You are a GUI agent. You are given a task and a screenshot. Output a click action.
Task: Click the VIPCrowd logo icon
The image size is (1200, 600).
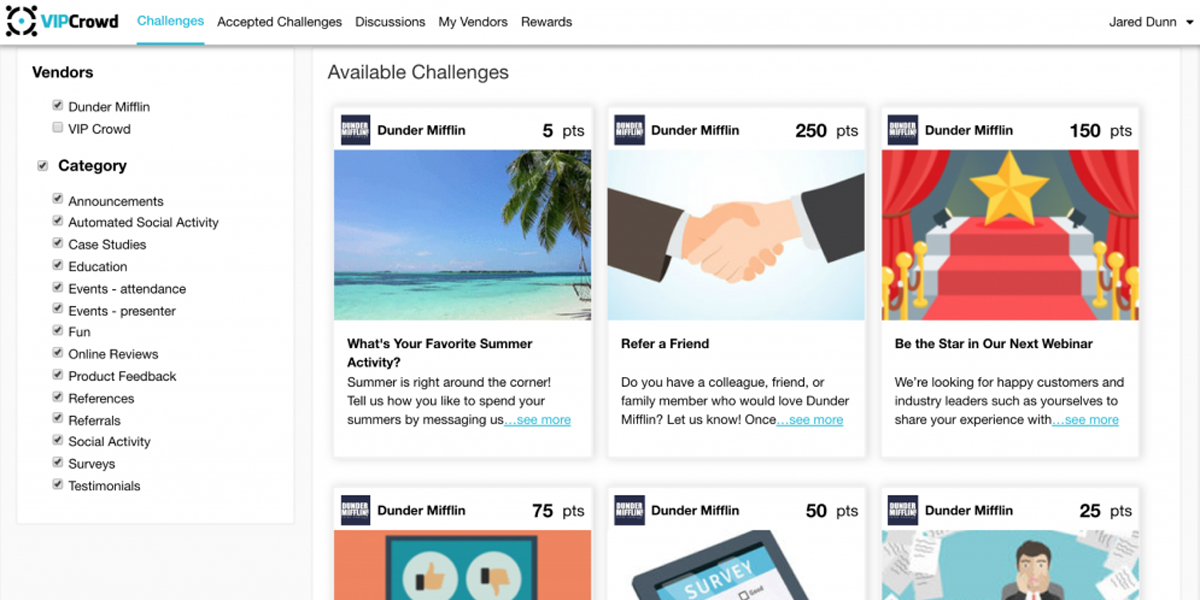(x=21, y=21)
